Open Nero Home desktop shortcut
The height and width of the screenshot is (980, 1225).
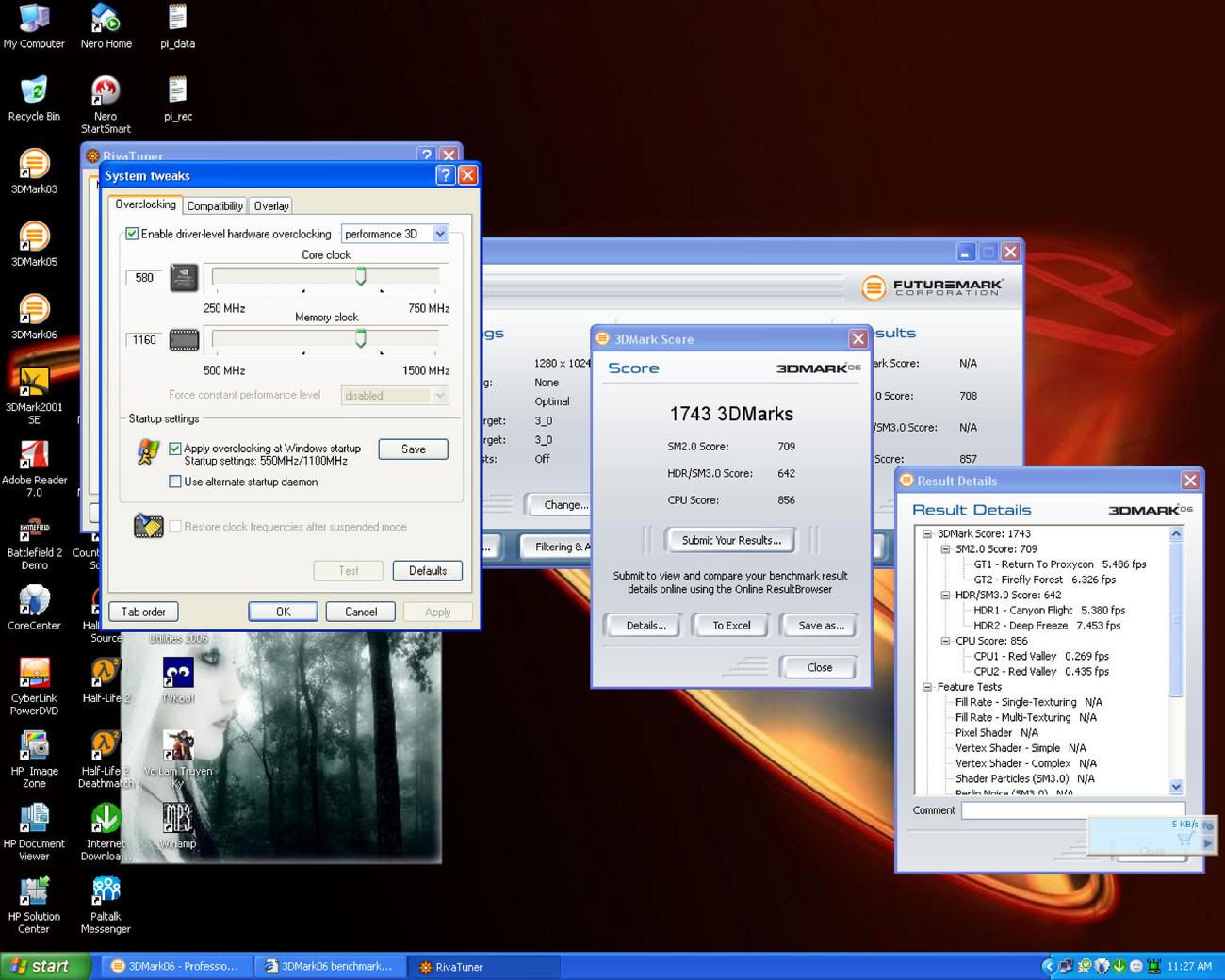coord(106,26)
